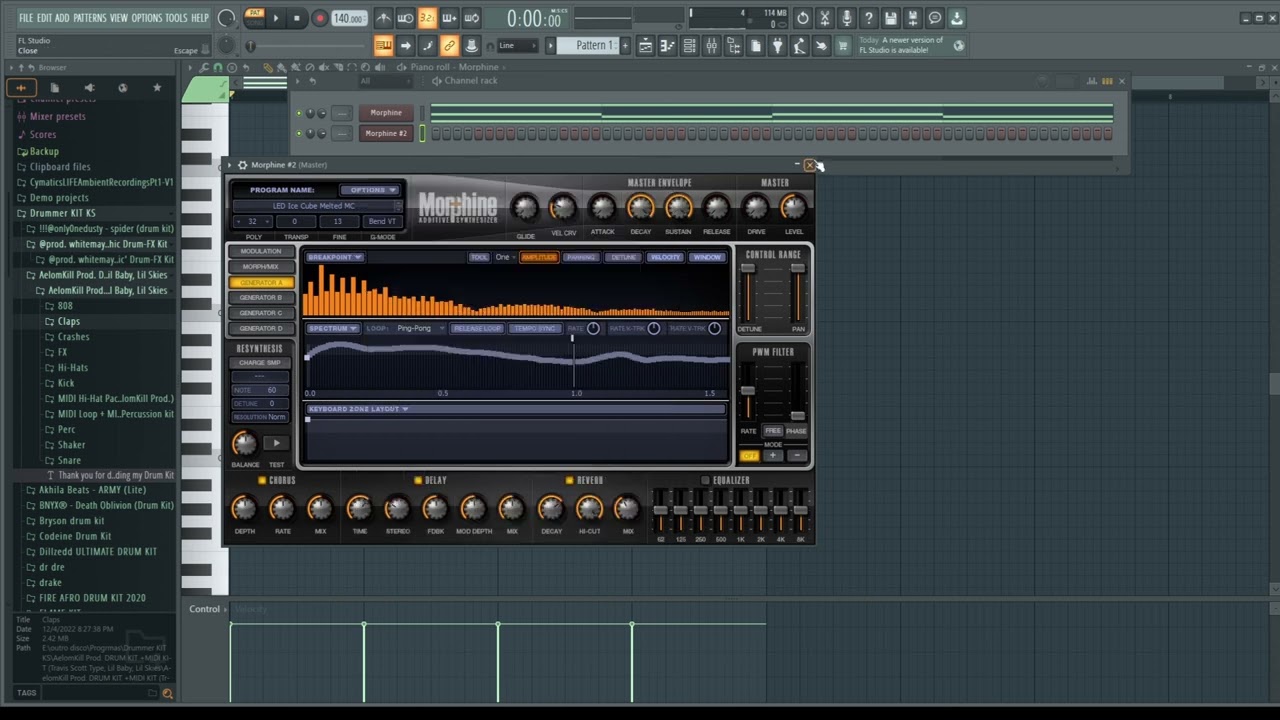Click the tempo 140.000 field

[348, 18]
